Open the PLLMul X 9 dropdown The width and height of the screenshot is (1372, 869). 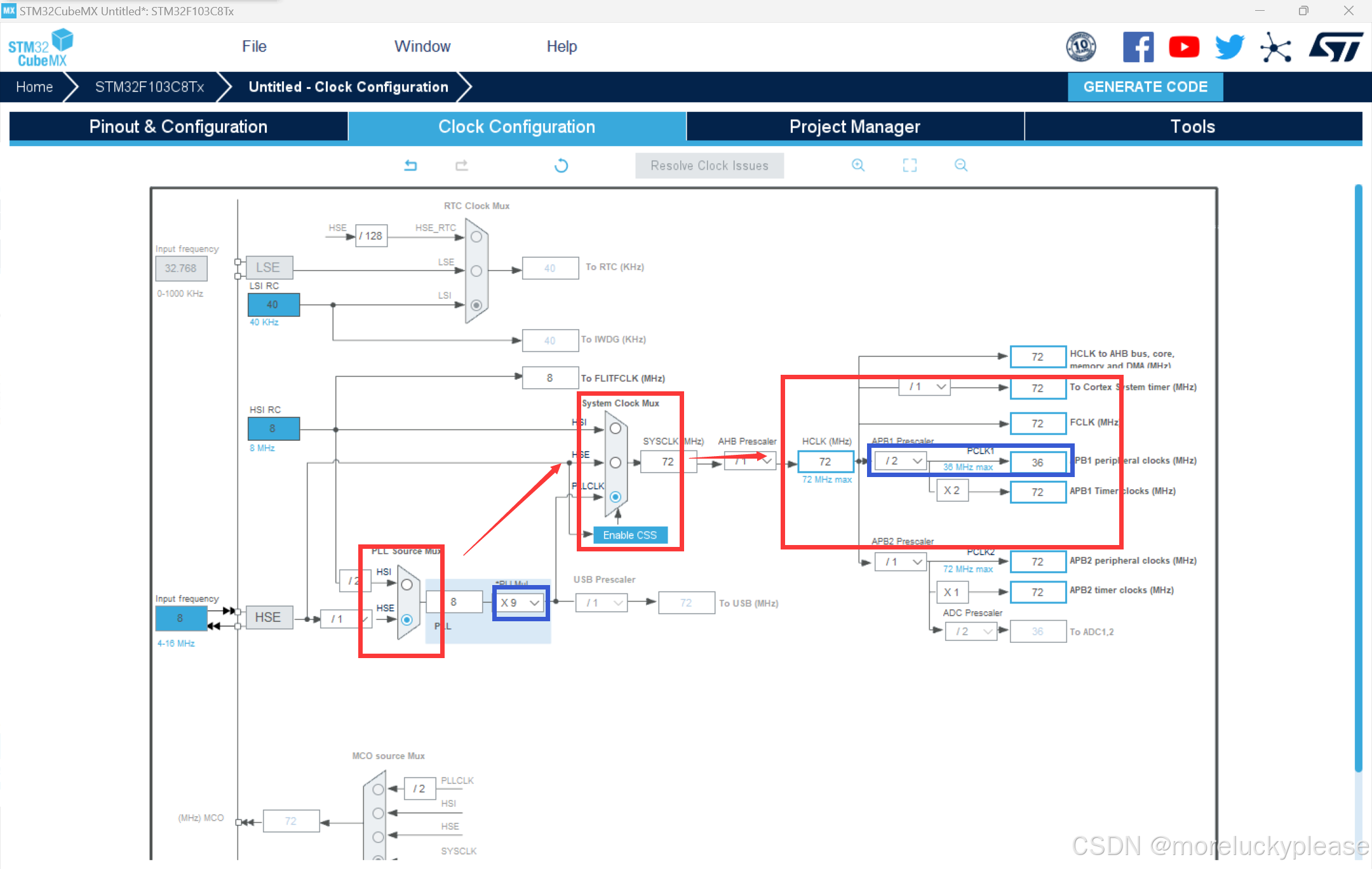(x=520, y=603)
